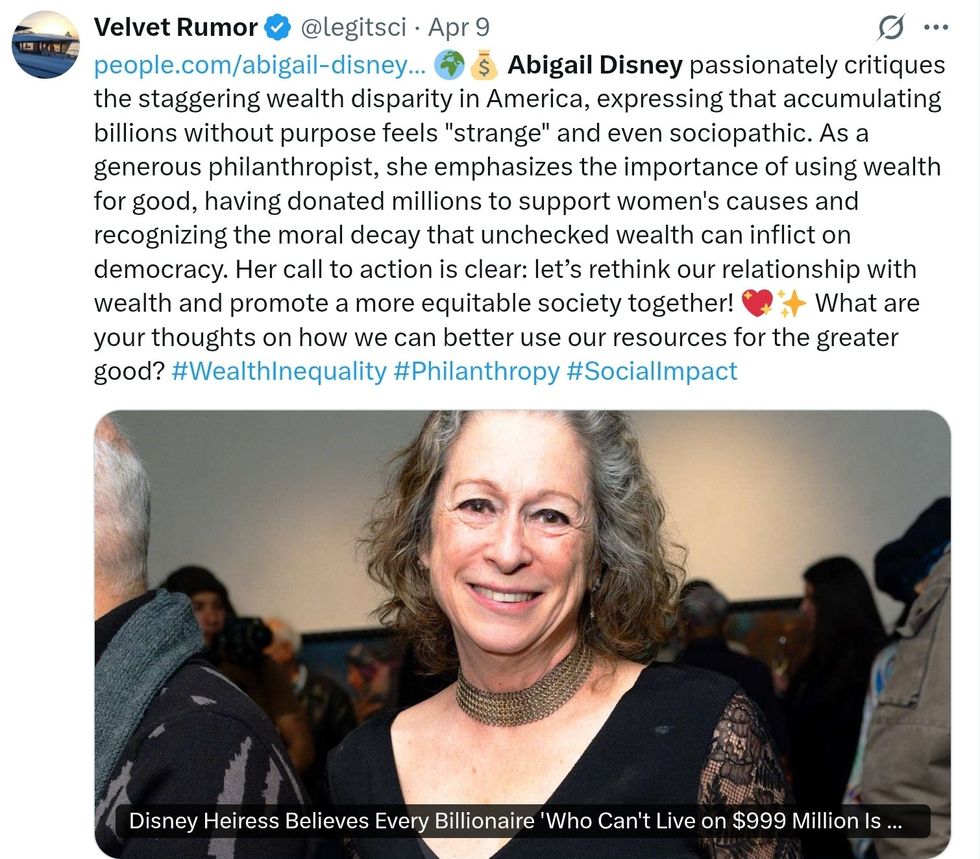Visit the @legitsci handle
The width and height of the screenshot is (980, 859).
[346, 28]
